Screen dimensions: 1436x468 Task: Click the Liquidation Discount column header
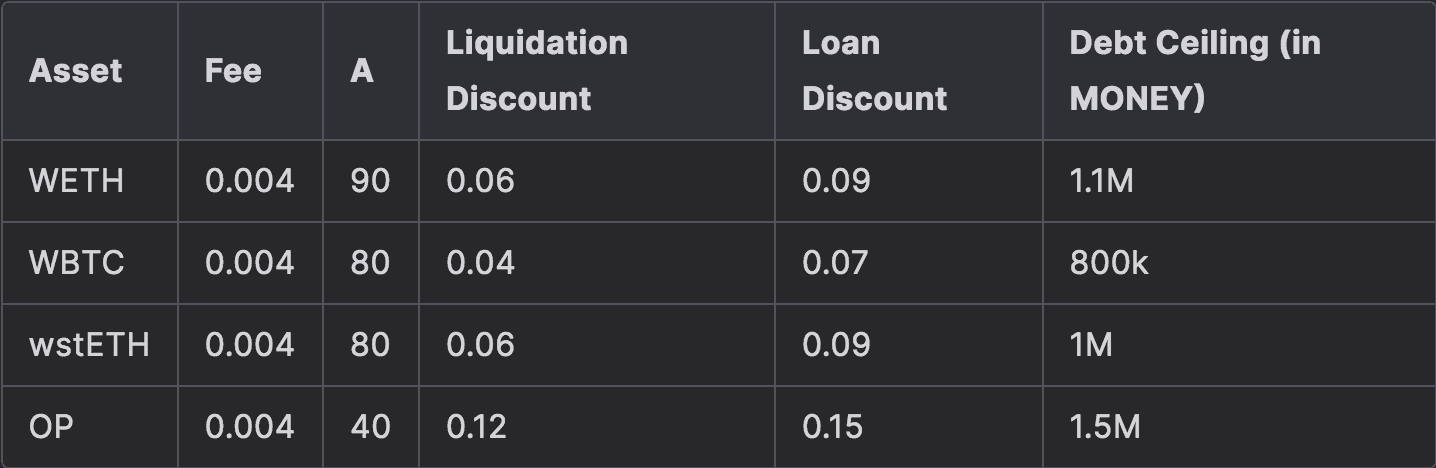(537, 71)
